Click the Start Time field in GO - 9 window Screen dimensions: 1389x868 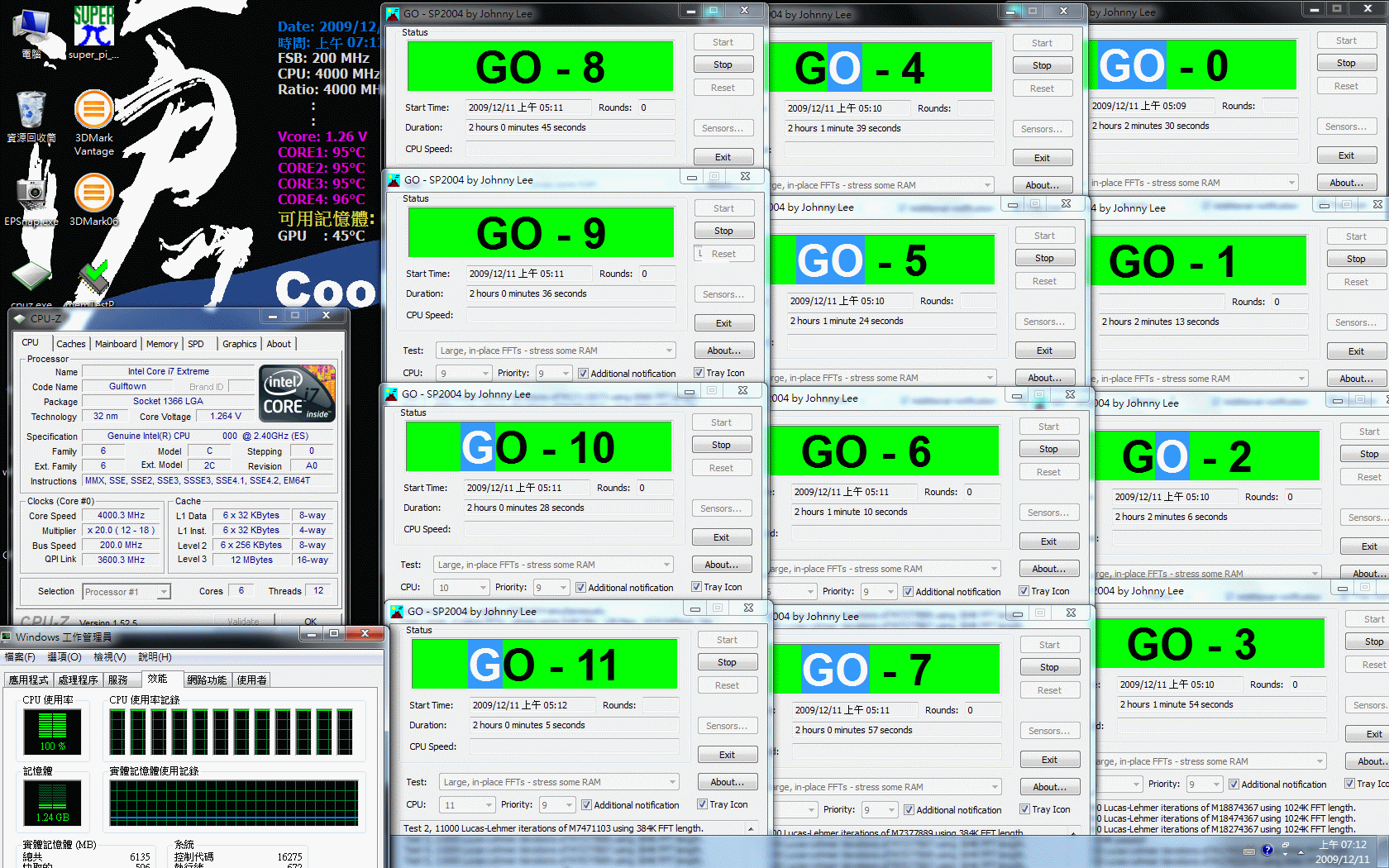pyautogui.click(x=531, y=274)
